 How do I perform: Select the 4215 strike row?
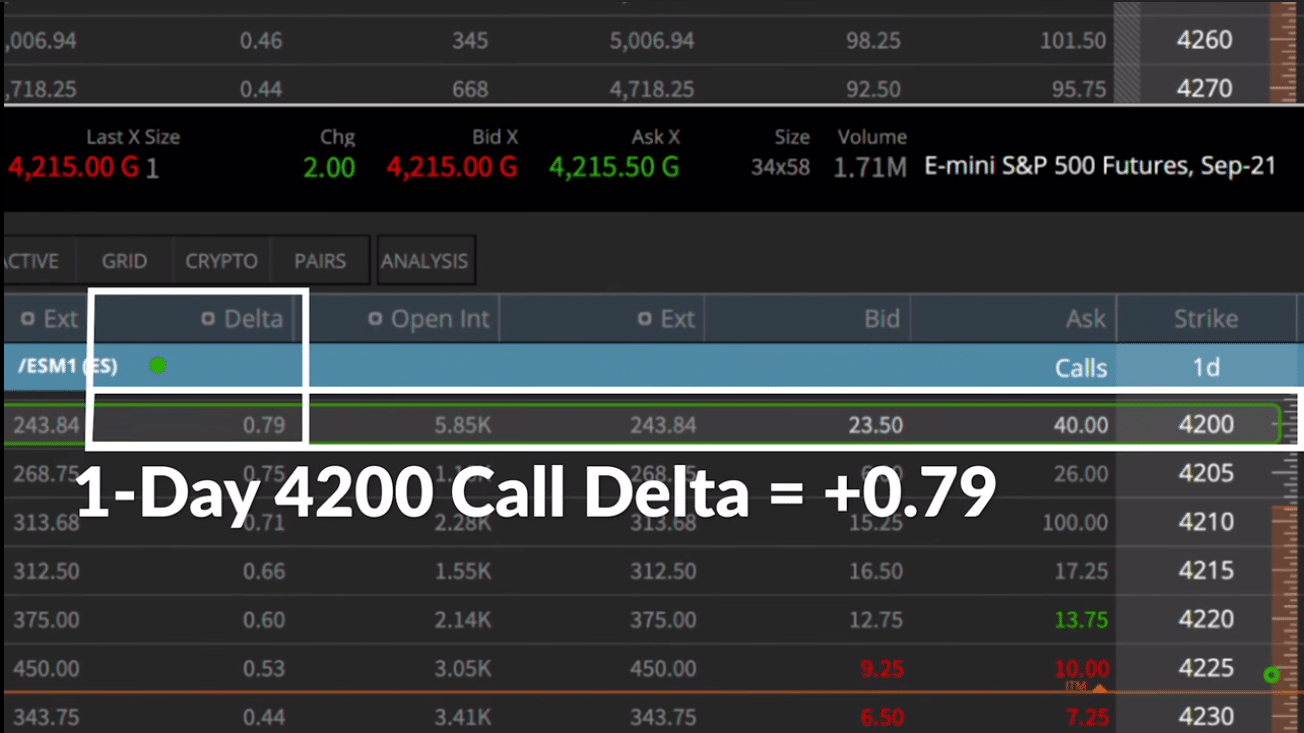652,571
